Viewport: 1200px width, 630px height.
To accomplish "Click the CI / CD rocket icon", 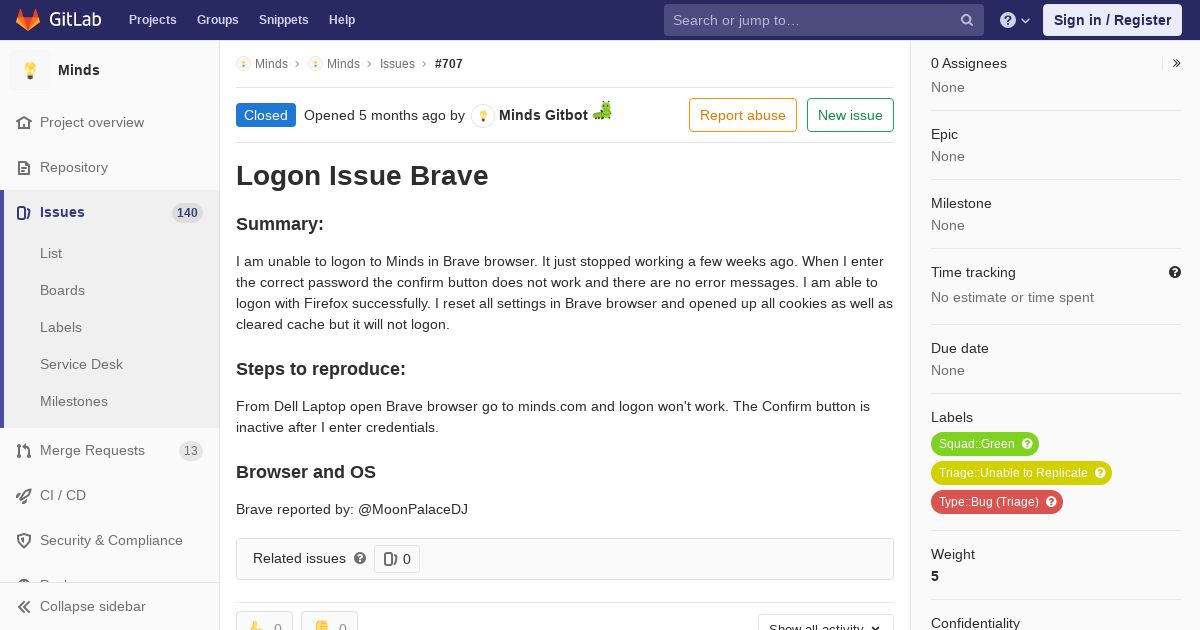I will pos(24,495).
